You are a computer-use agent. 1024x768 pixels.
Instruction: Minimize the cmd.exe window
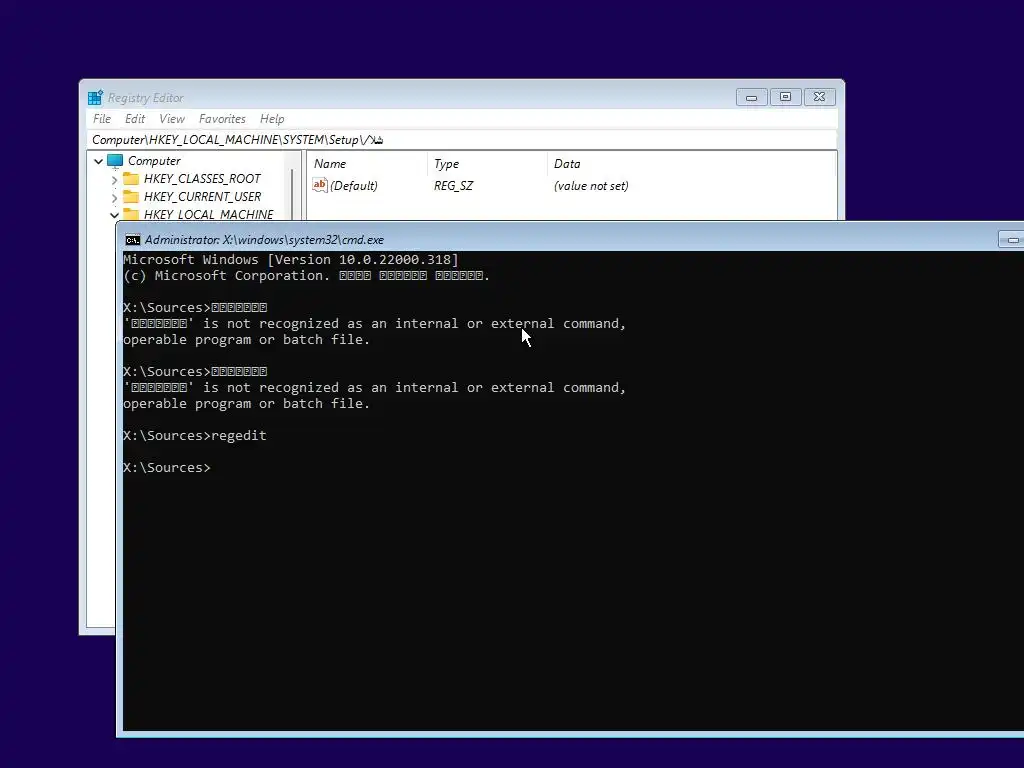click(x=1012, y=240)
